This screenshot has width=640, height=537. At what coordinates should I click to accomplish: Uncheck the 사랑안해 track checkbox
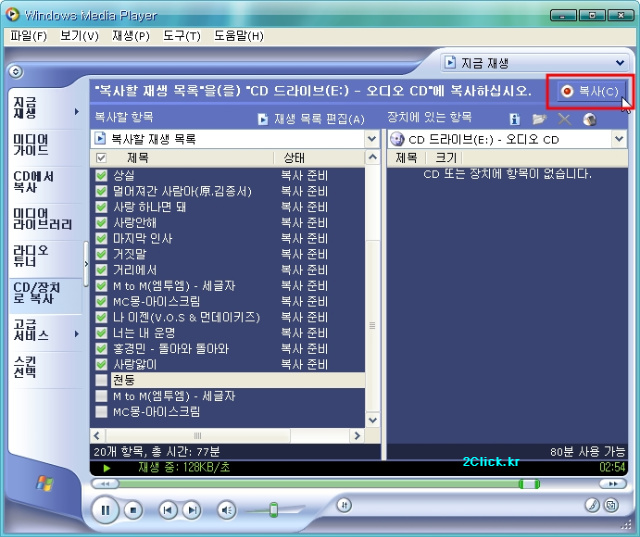click(101, 223)
